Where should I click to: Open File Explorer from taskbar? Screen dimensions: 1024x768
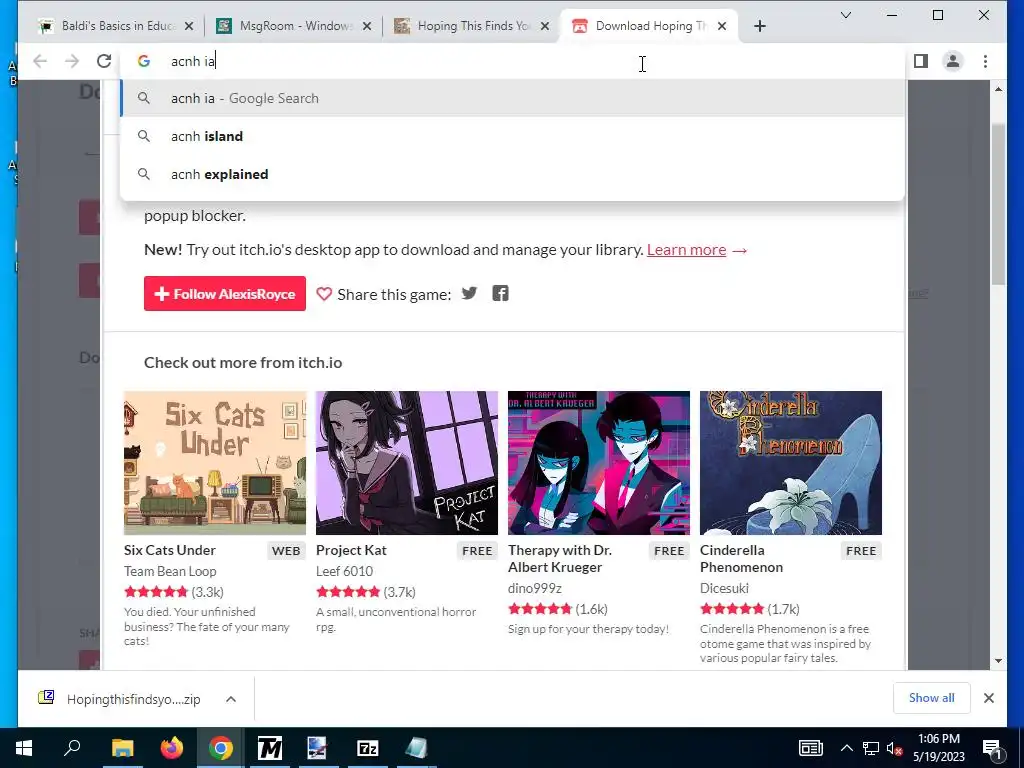click(x=122, y=748)
